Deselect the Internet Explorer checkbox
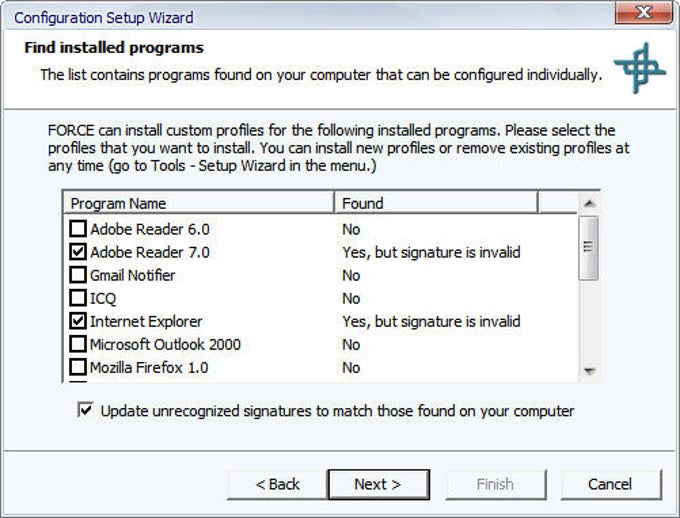 78,321
